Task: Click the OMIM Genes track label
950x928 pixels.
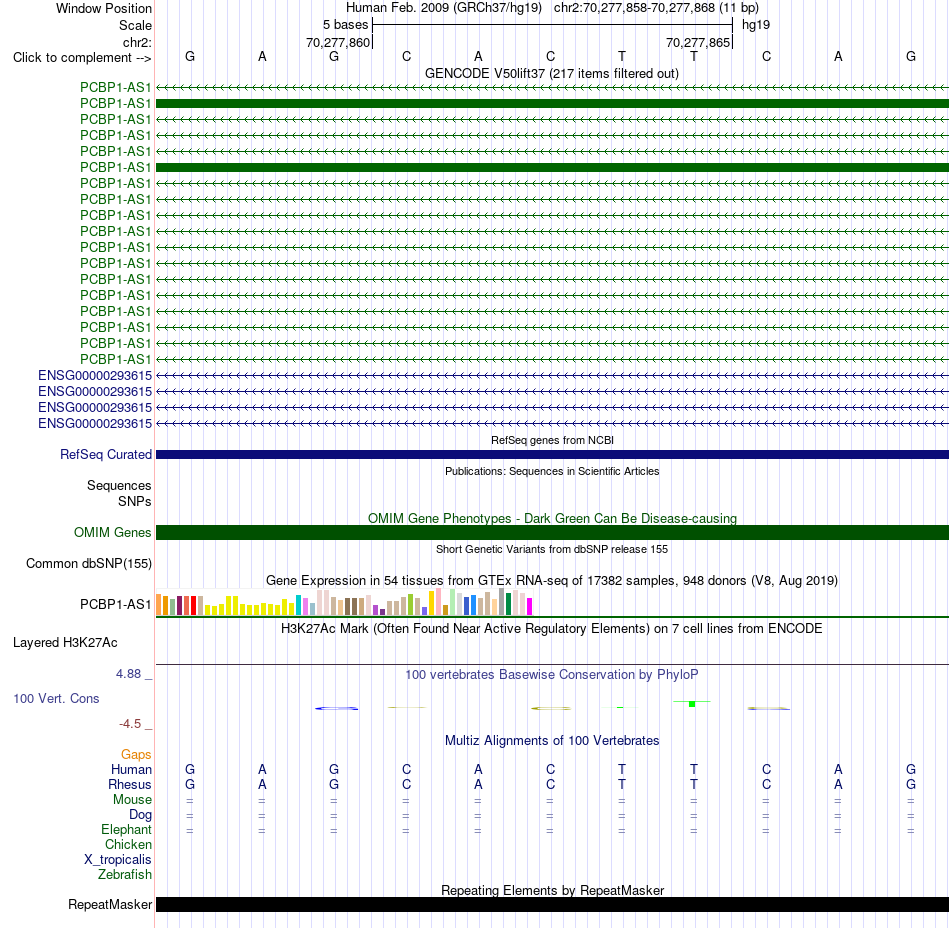Action: (113, 532)
